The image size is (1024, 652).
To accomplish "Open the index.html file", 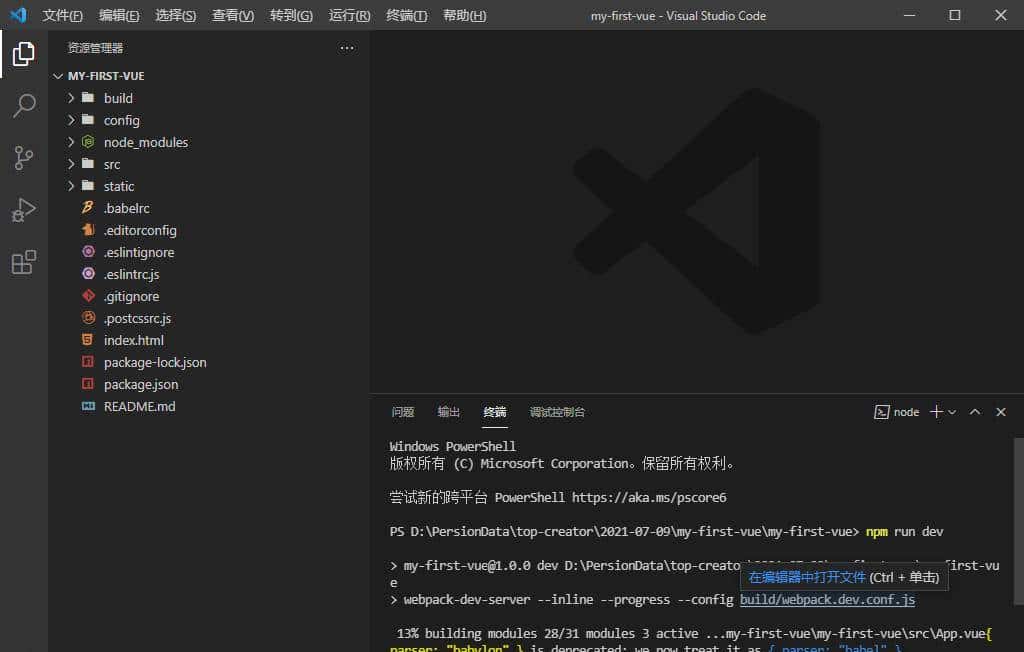I will (131, 340).
